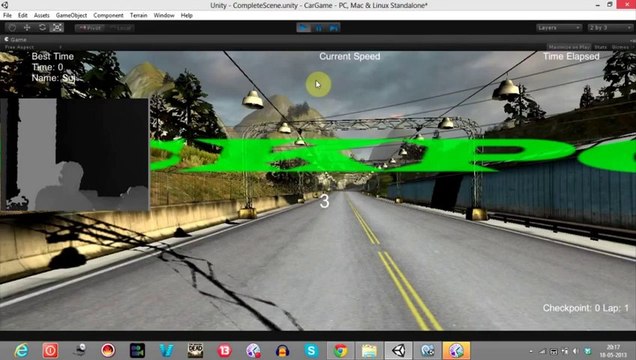Image resolution: width=636 pixels, height=360 pixels.
Task: Open the taskbar clock and date
Action: point(613,351)
